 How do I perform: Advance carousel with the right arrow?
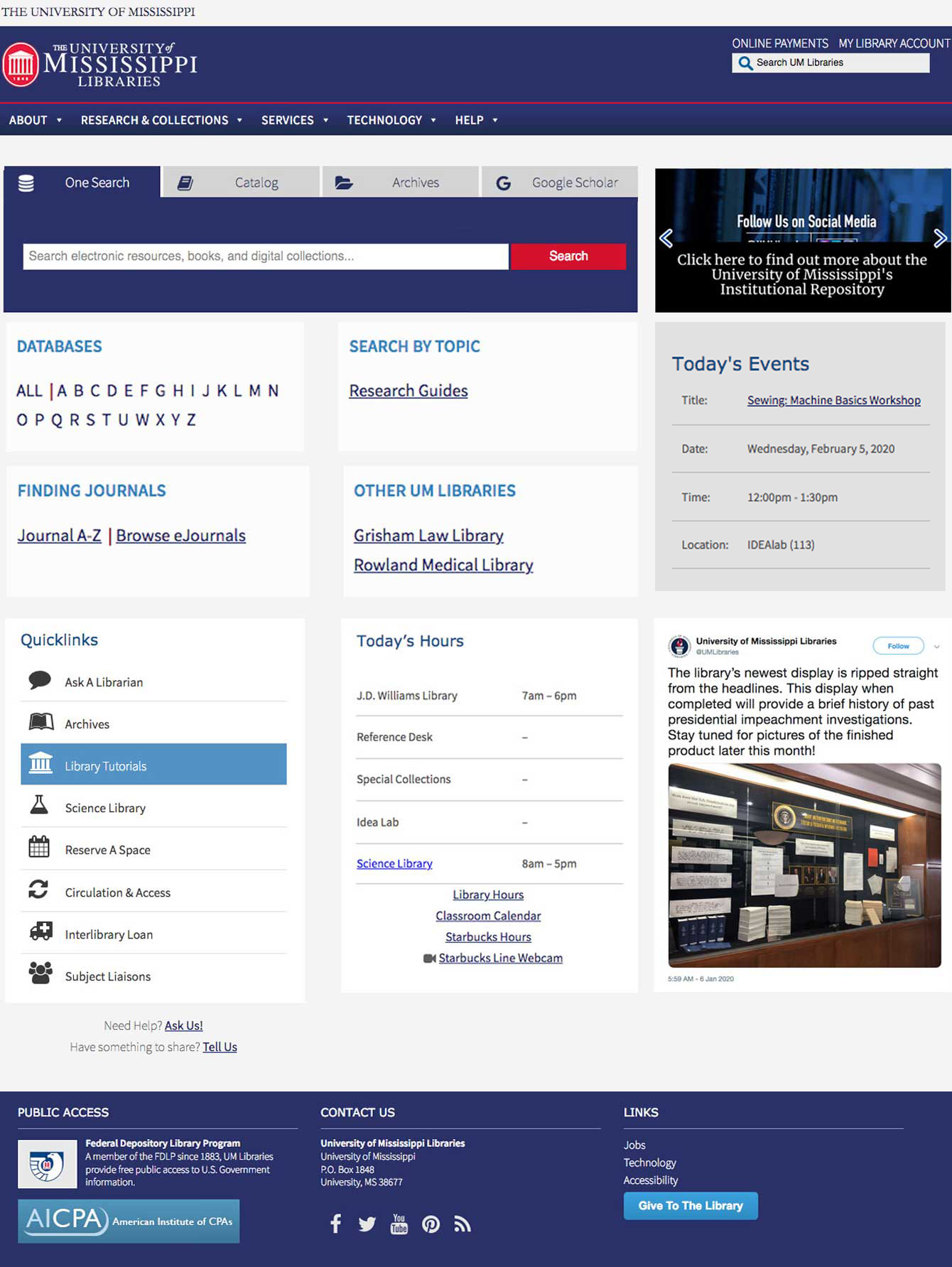point(940,238)
